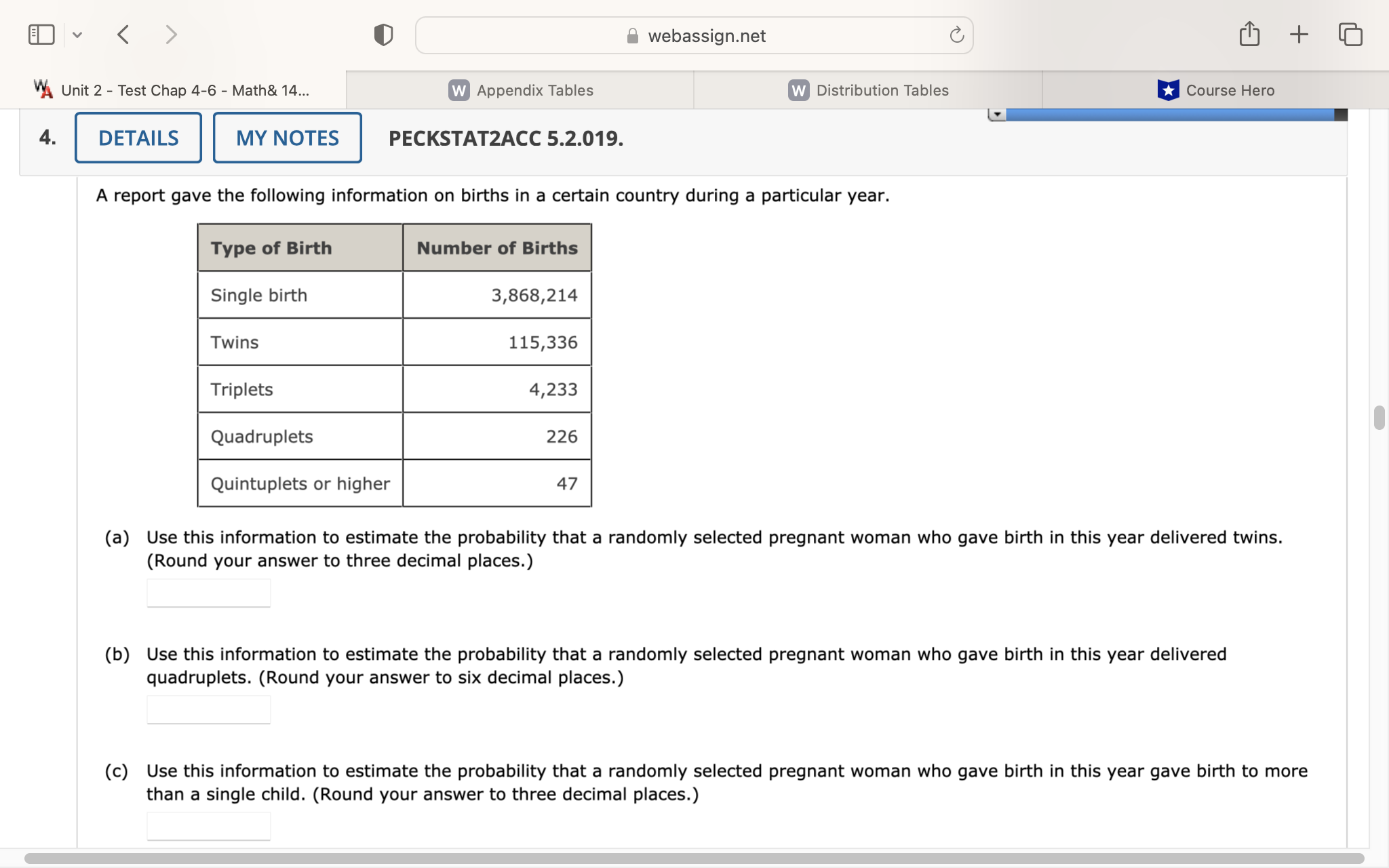The width and height of the screenshot is (1389, 868).
Task: Expand the small dropdown above the question
Action: pos(996,115)
